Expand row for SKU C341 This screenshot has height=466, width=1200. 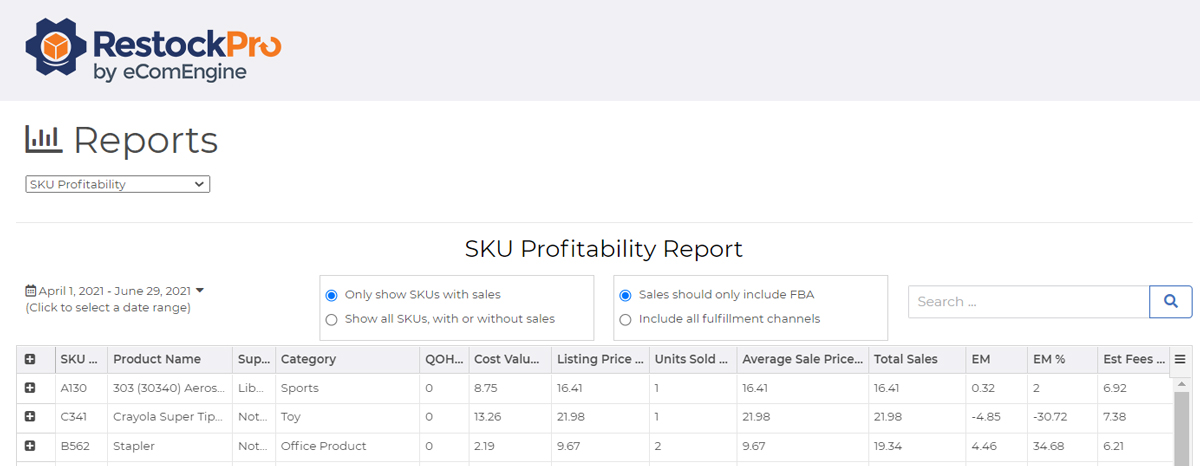coord(30,417)
